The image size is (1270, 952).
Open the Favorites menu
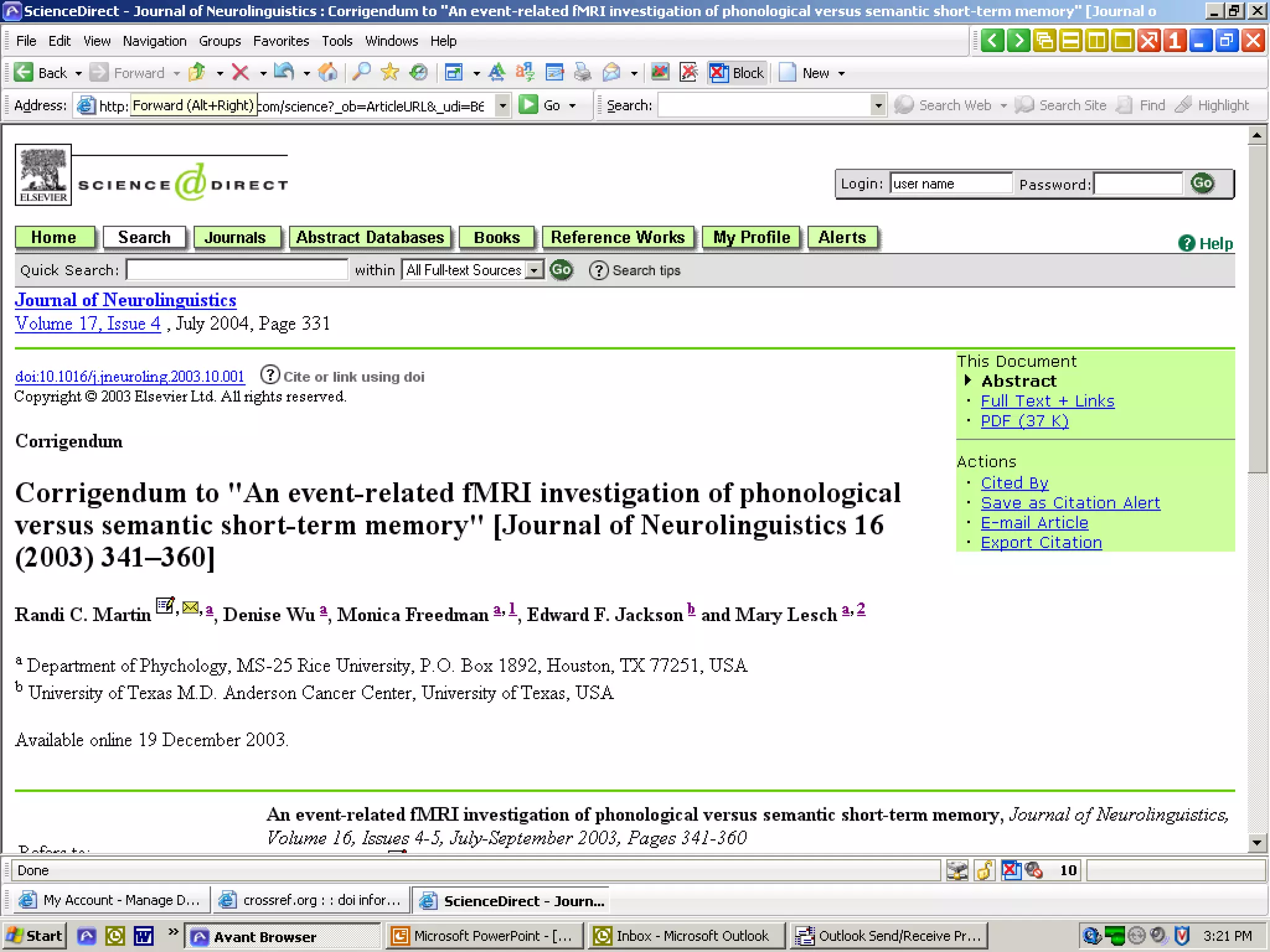point(281,41)
